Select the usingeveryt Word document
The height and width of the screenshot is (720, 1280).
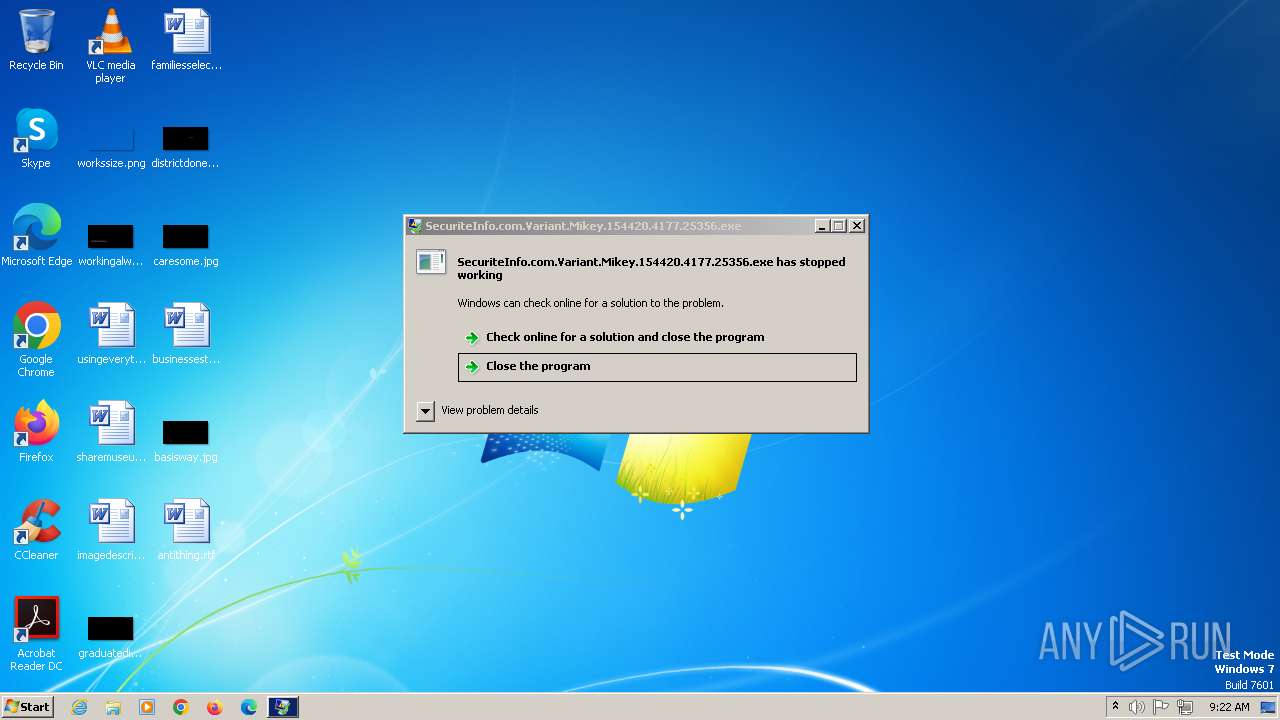[111, 334]
